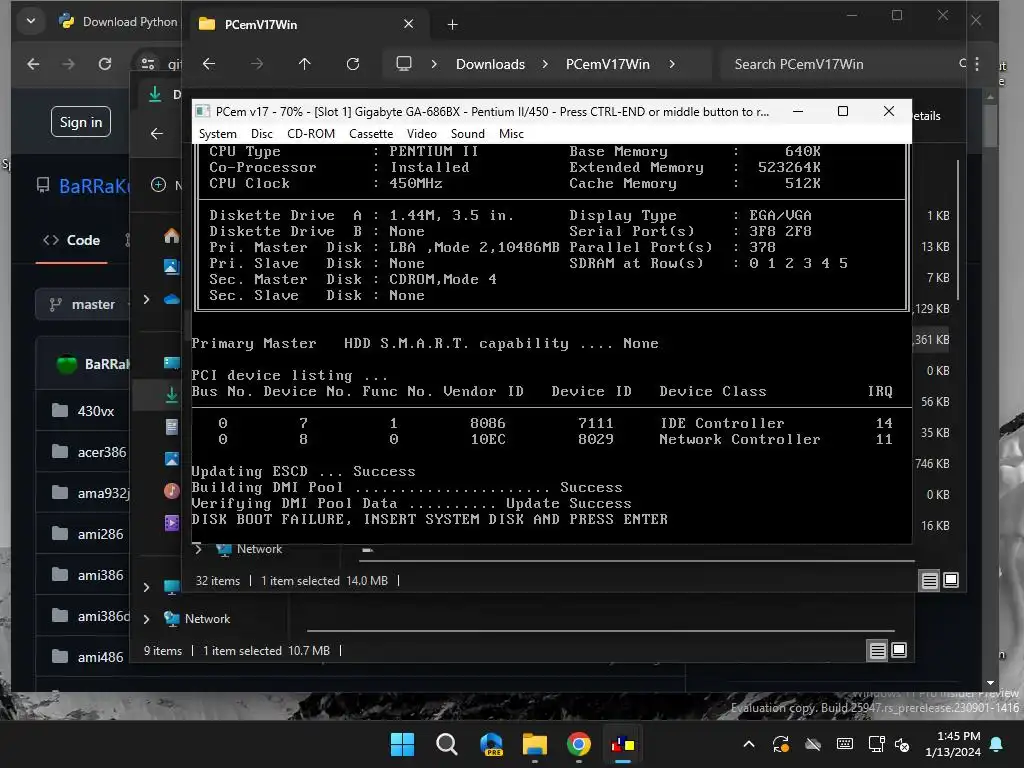The height and width of the screenshot is (768, 1024).
Task: Expand the chevron after PCemV17Win breadcrumb
Action: pyautogui.click(x=672, y=64)
